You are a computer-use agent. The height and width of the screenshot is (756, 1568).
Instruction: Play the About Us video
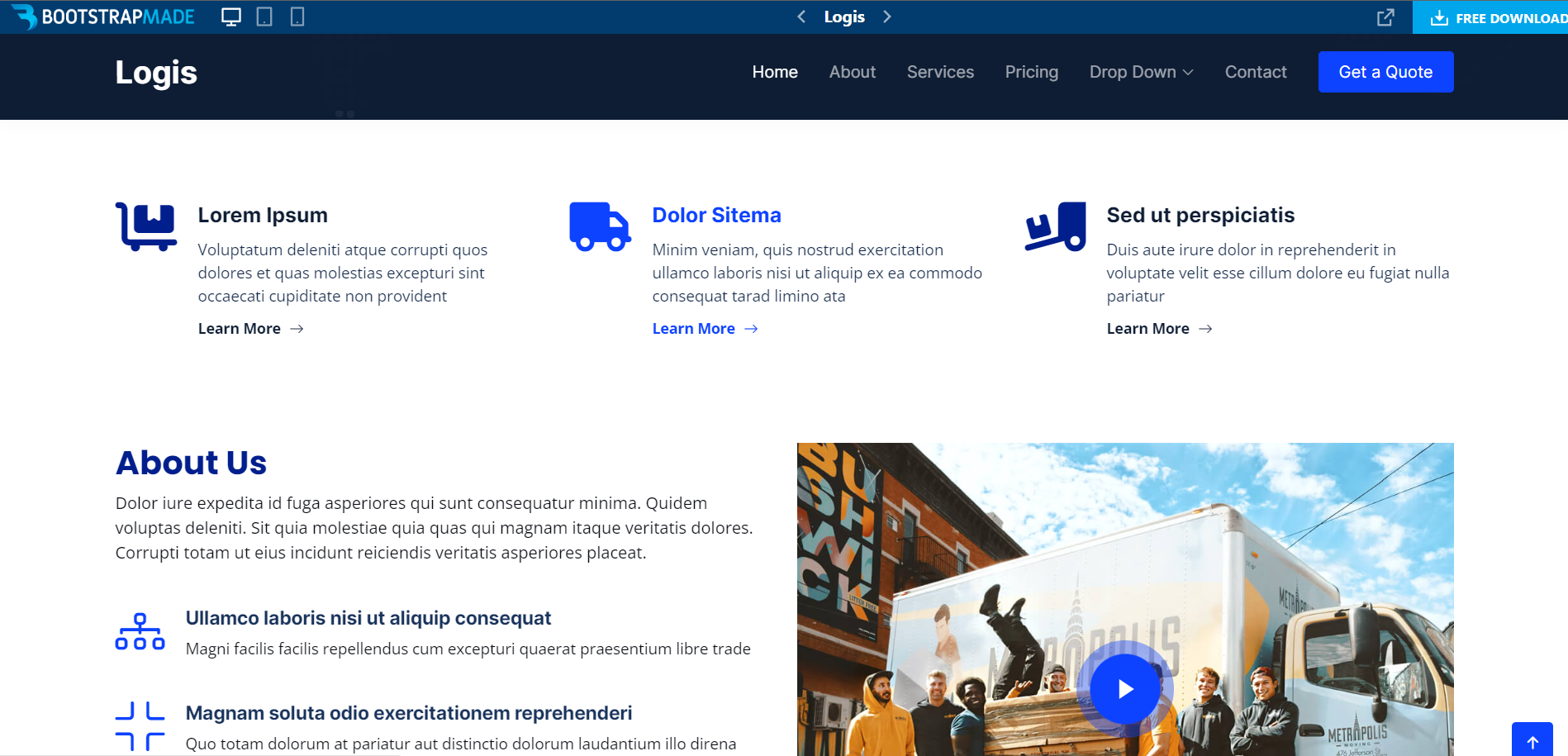pos(1124,688)
